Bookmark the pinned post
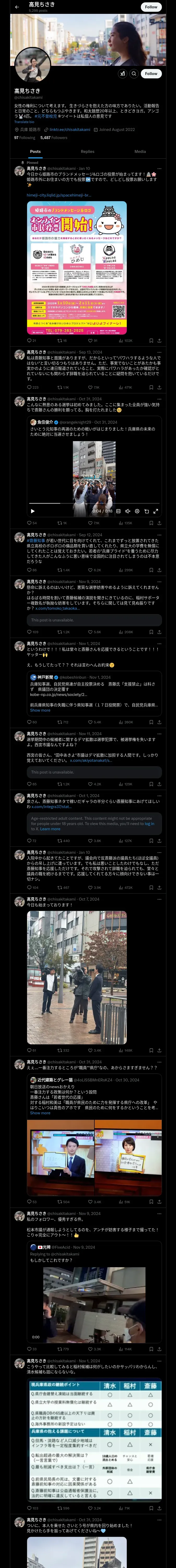 (150, 341)
